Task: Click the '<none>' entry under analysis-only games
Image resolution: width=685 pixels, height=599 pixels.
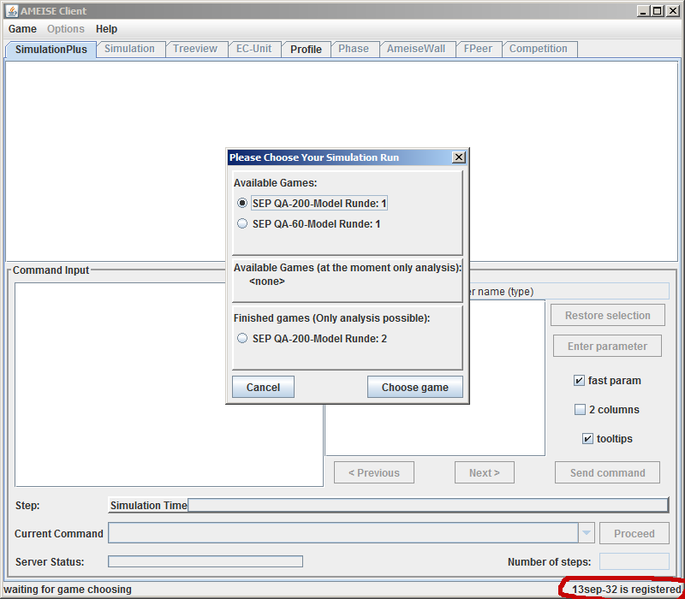Action: click(267, 281)
